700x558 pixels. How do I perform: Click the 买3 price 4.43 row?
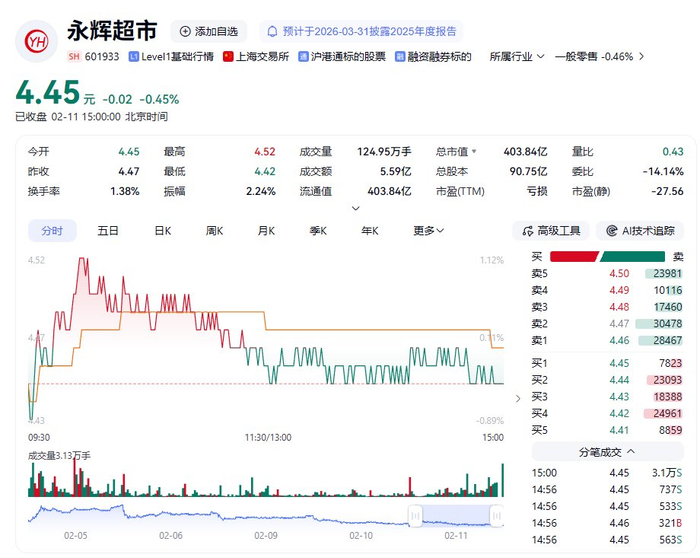pos(607,397)
